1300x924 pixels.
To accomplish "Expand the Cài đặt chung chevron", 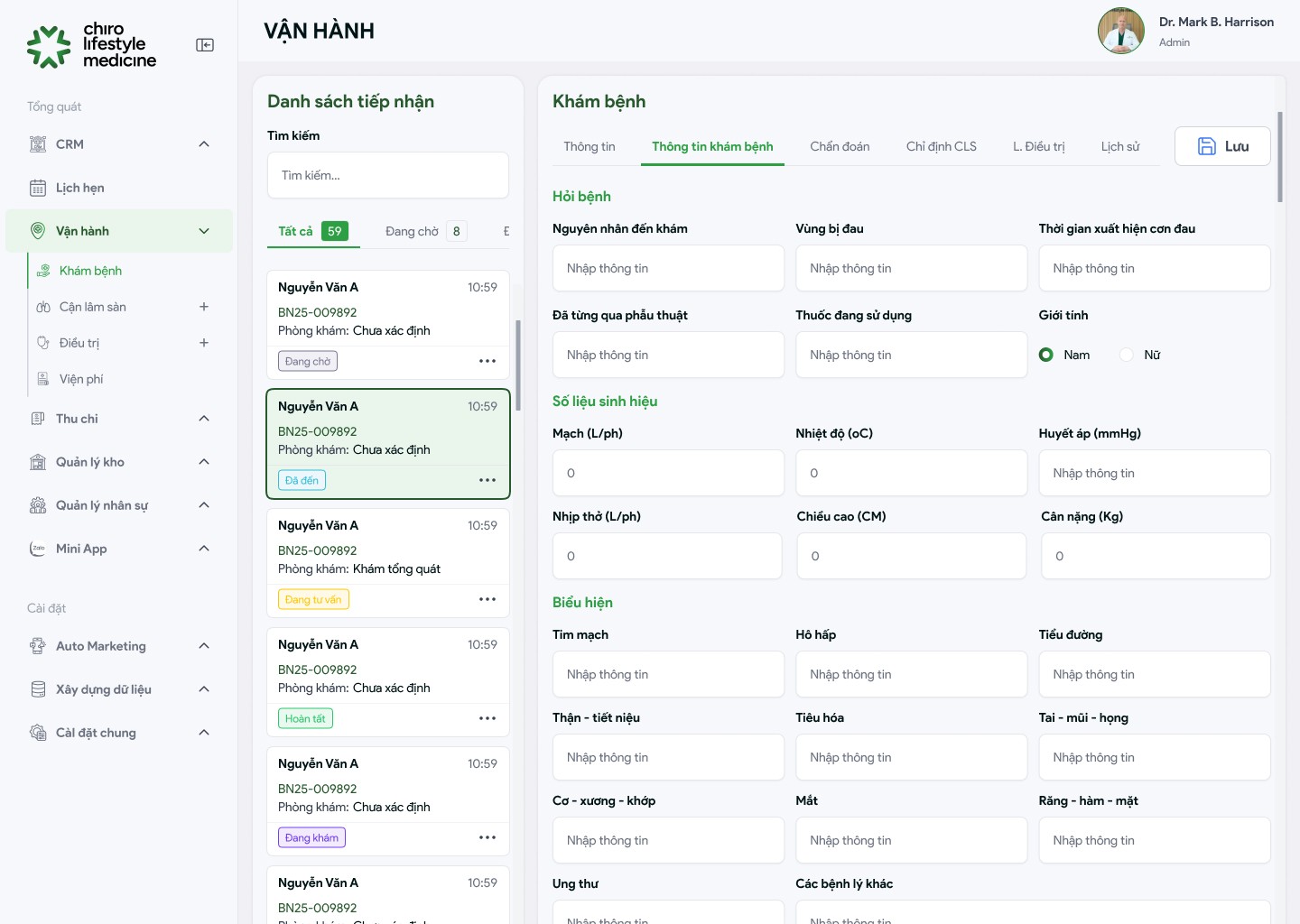I will [204, 733].
